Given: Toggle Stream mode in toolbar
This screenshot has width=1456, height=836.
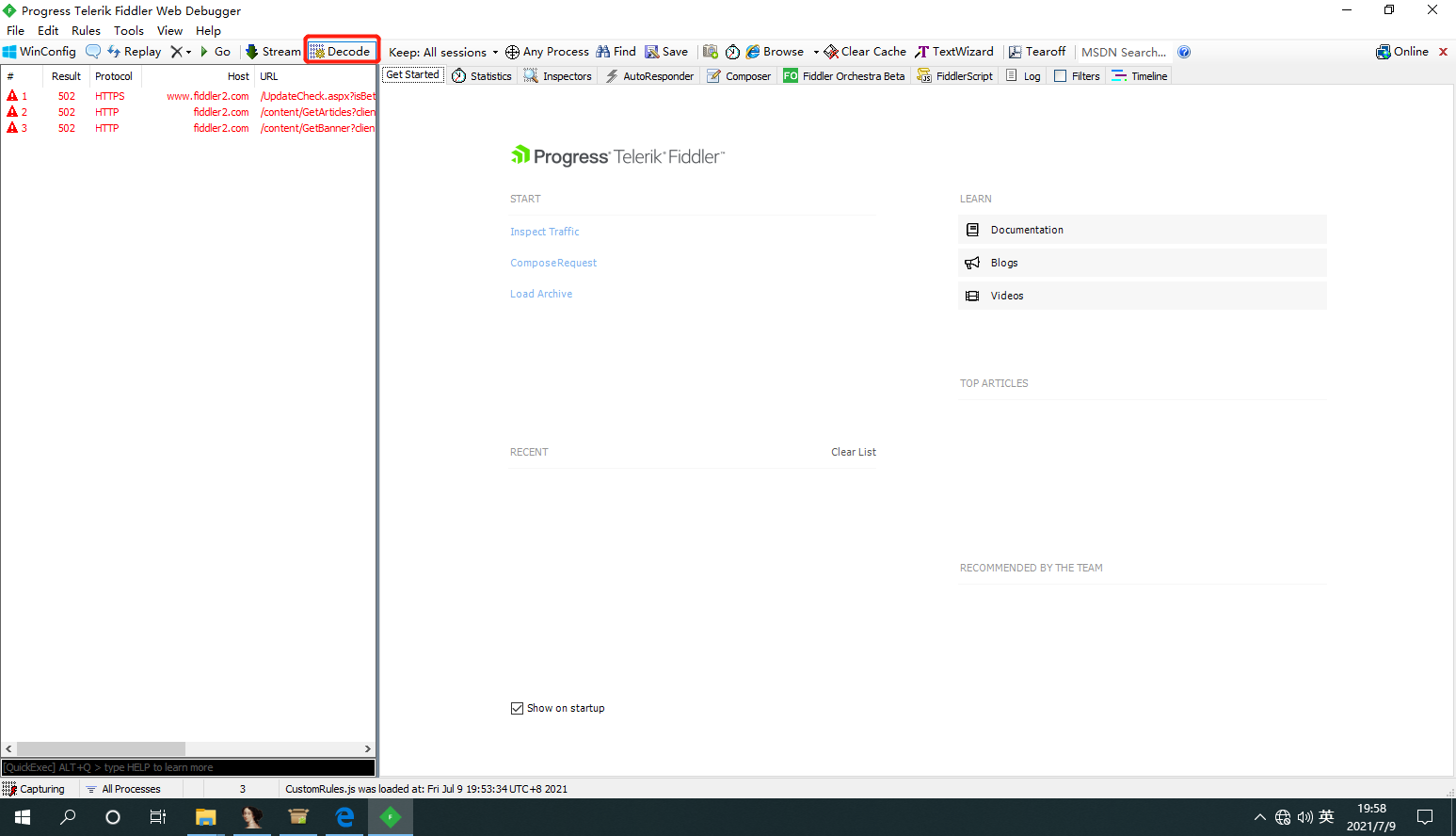Looking at the screenshot, I should click(273, 52).
